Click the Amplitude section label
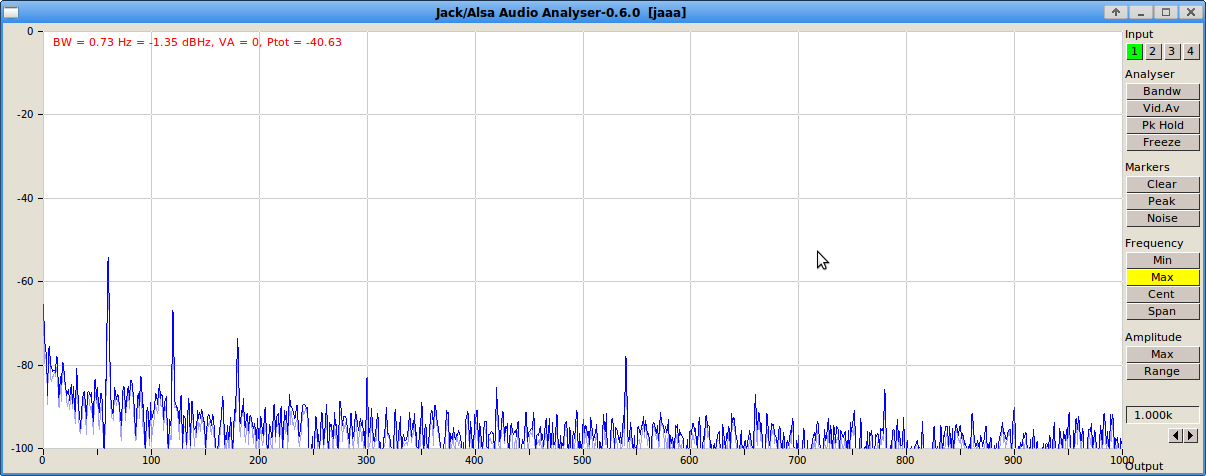 click(1153, 337)
